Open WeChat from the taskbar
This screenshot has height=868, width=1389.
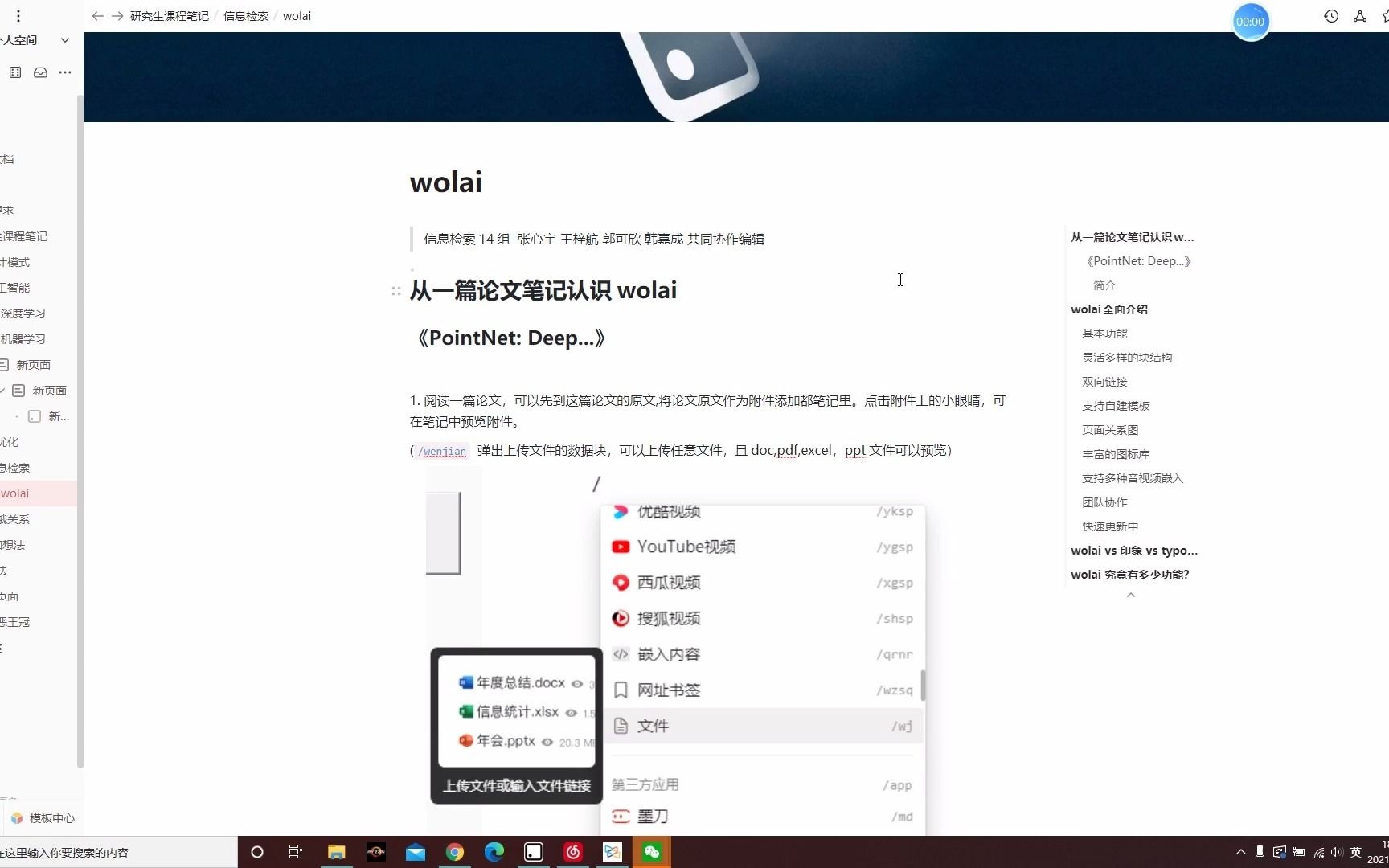[652, 852]
